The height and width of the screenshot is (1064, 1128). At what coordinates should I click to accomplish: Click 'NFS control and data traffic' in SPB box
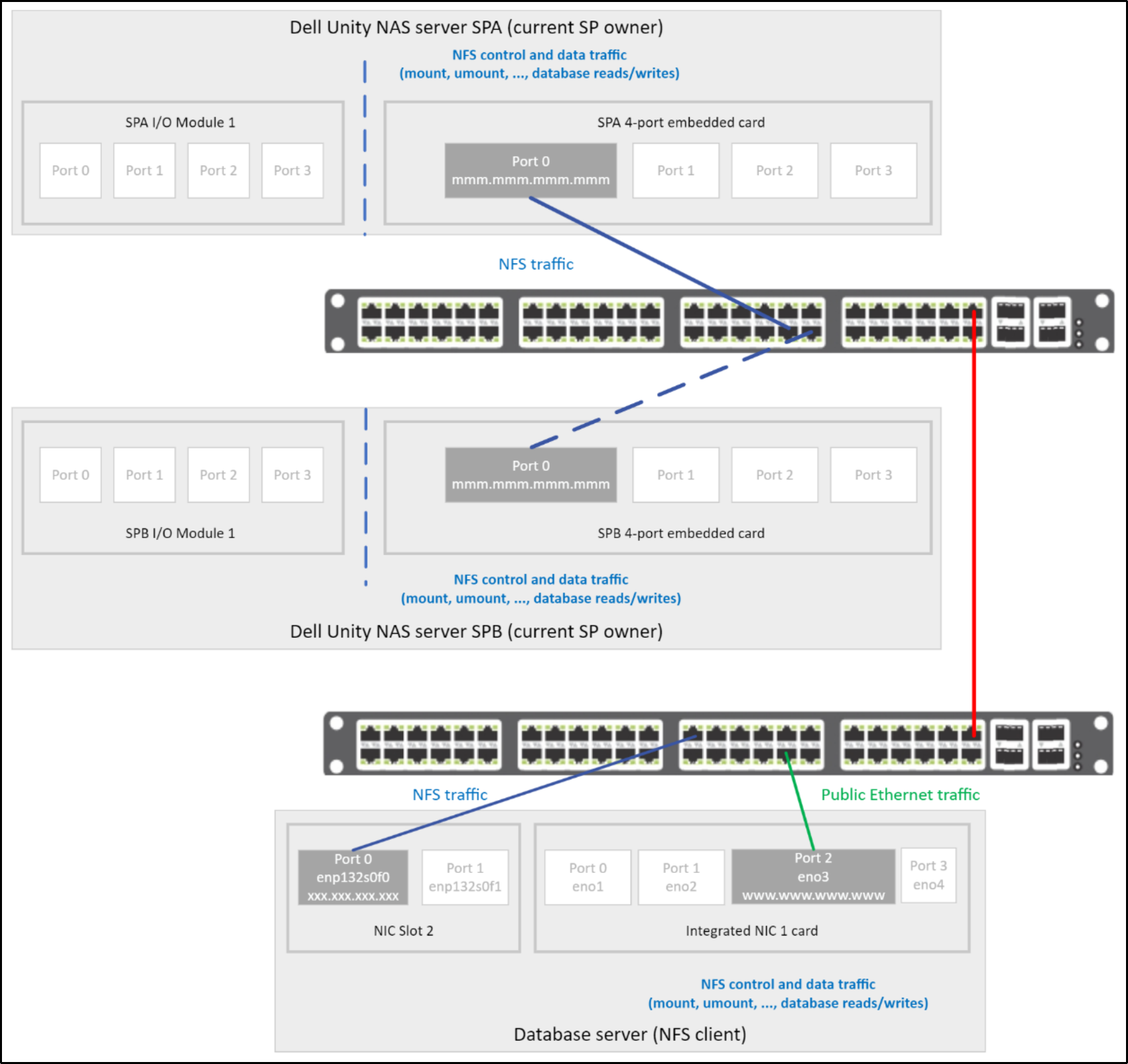click(541, 580)
